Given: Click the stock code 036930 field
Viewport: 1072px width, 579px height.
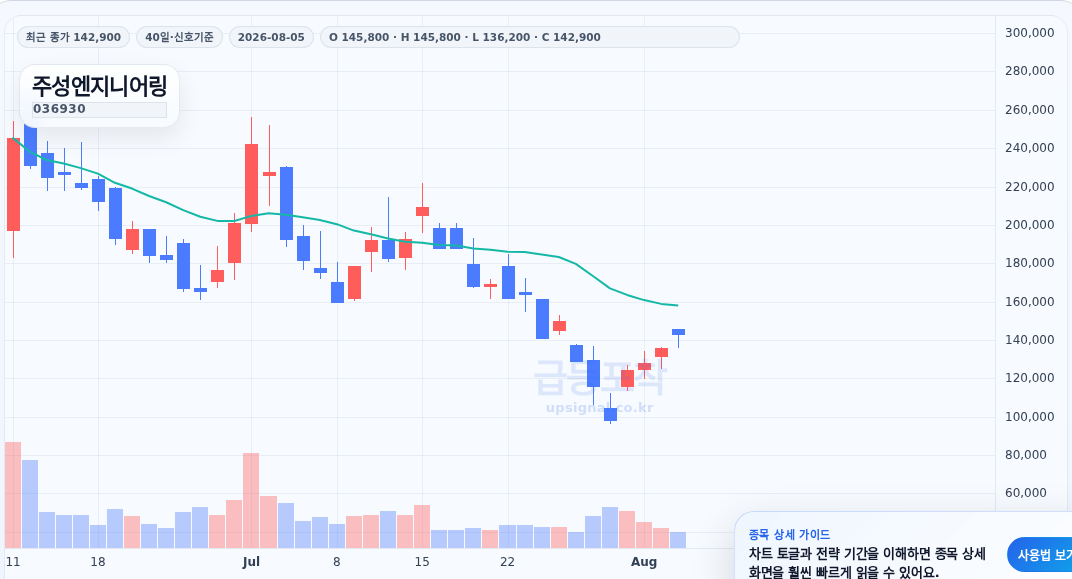Looking at the screenshot, I should (x=99, y=109).
